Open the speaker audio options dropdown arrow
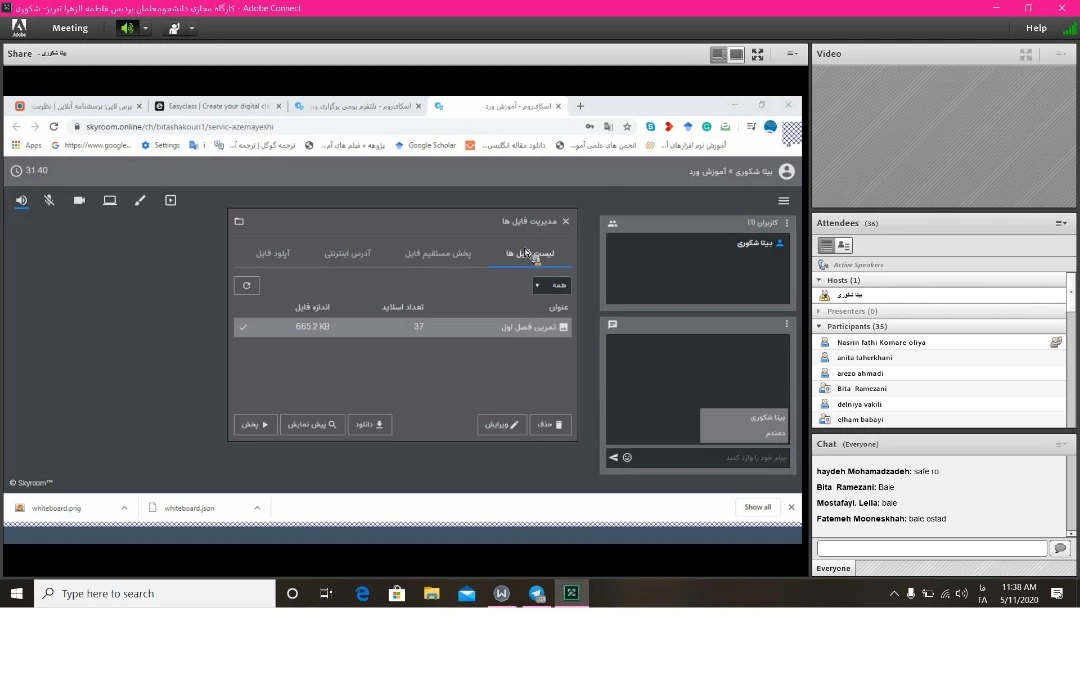This screenshot has width=1080, height=675. (145, 28)
